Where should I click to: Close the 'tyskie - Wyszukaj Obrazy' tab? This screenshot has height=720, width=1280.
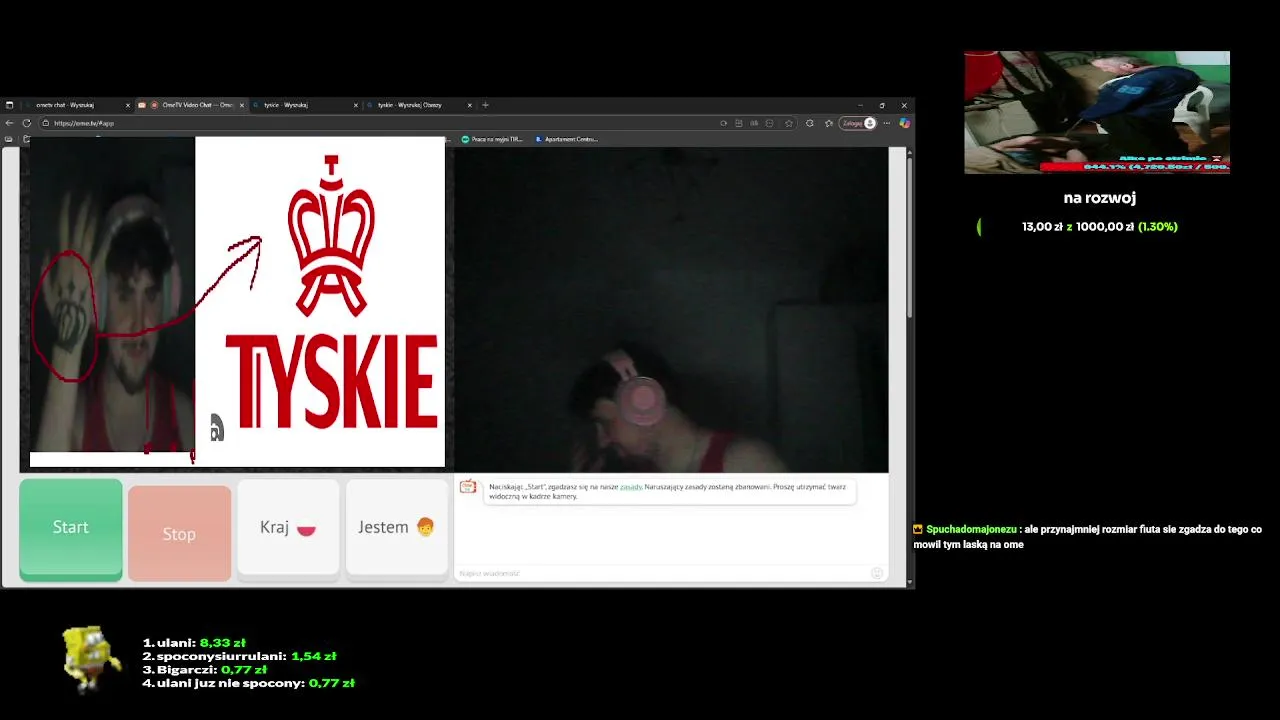click(469, 105)
